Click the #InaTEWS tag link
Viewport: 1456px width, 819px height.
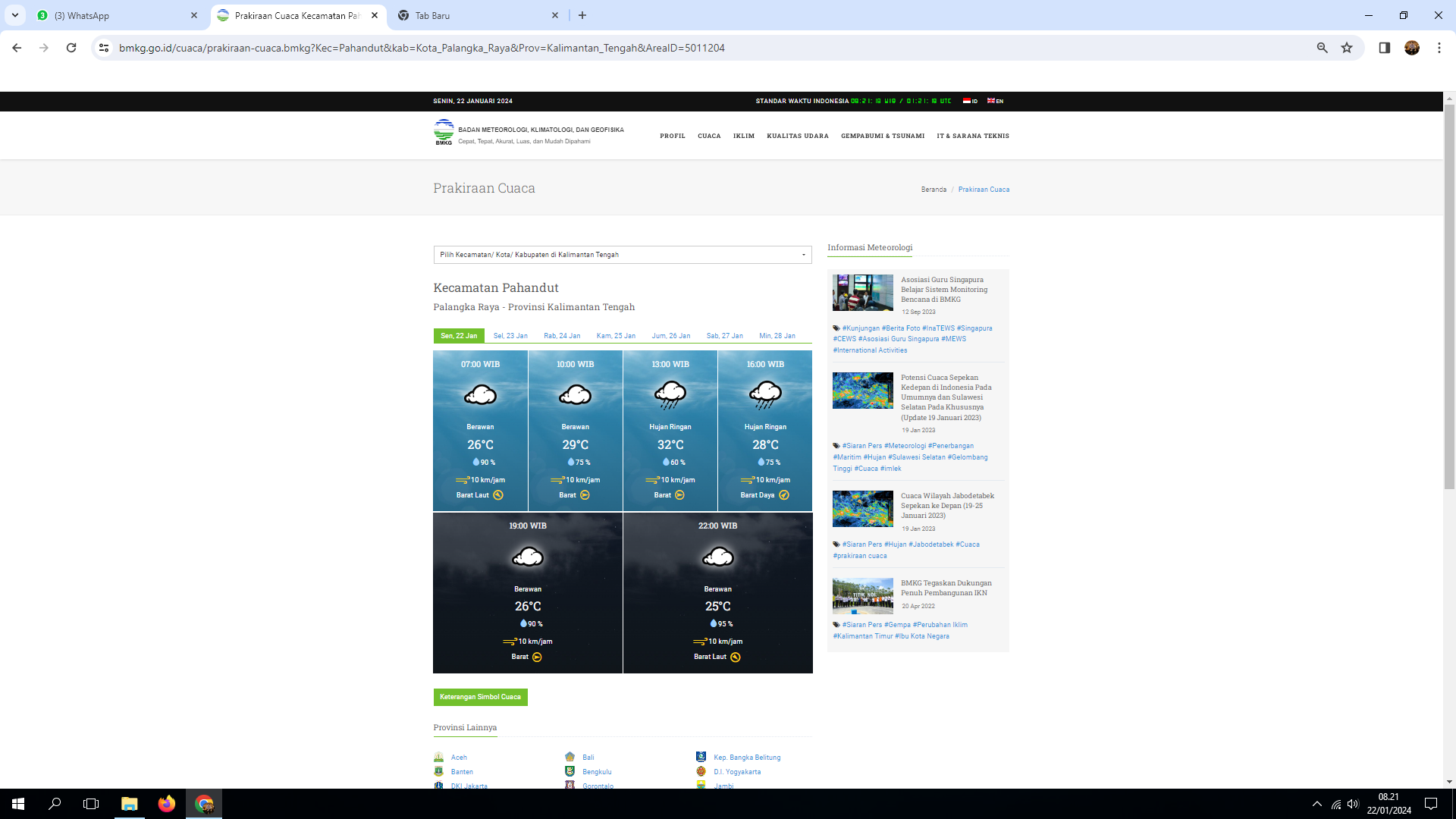pos(938,328)
